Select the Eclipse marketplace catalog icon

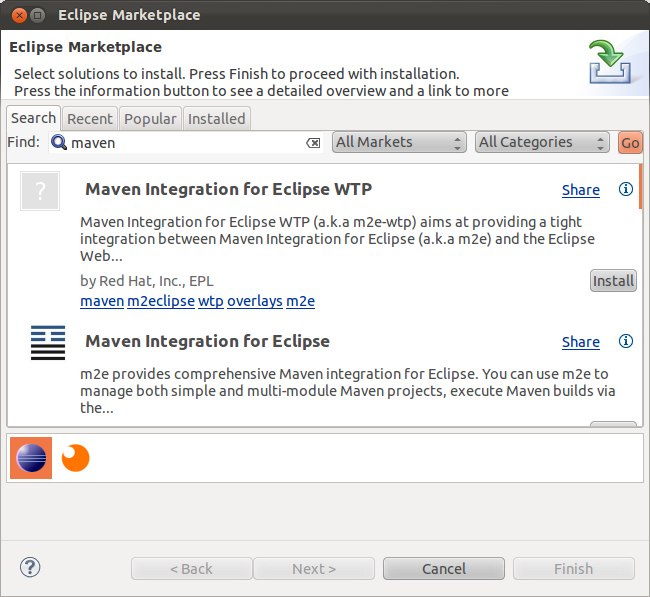[x=31, y=458]
